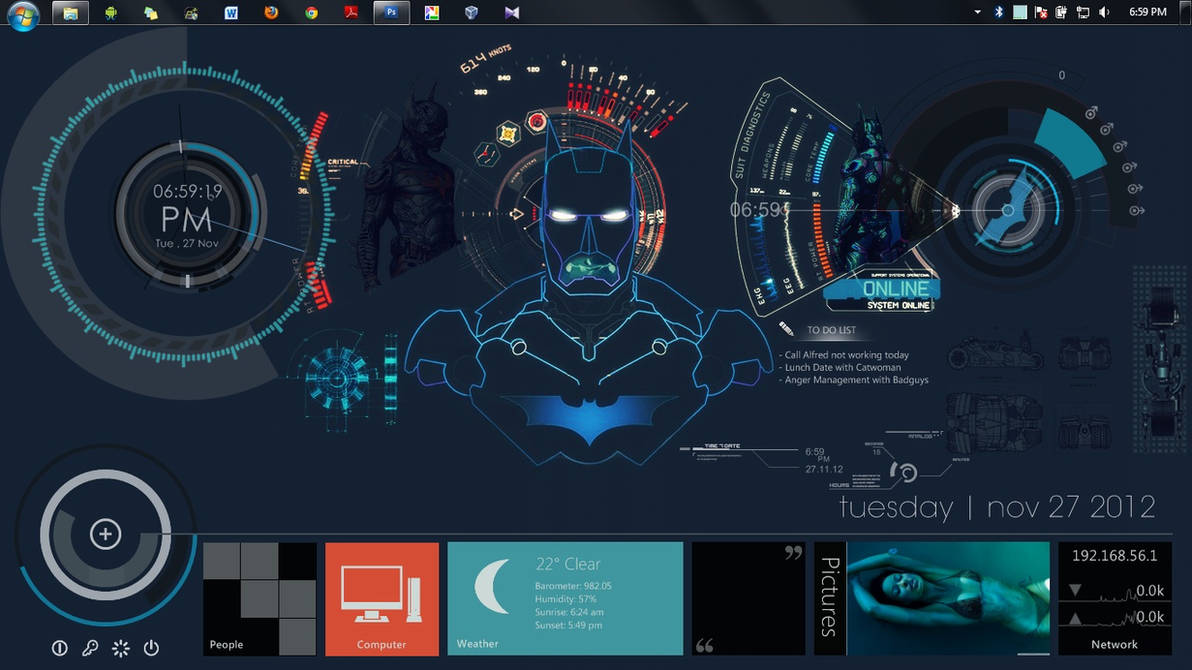Launch Google Chrome from the taskbar

click(312, 13)
